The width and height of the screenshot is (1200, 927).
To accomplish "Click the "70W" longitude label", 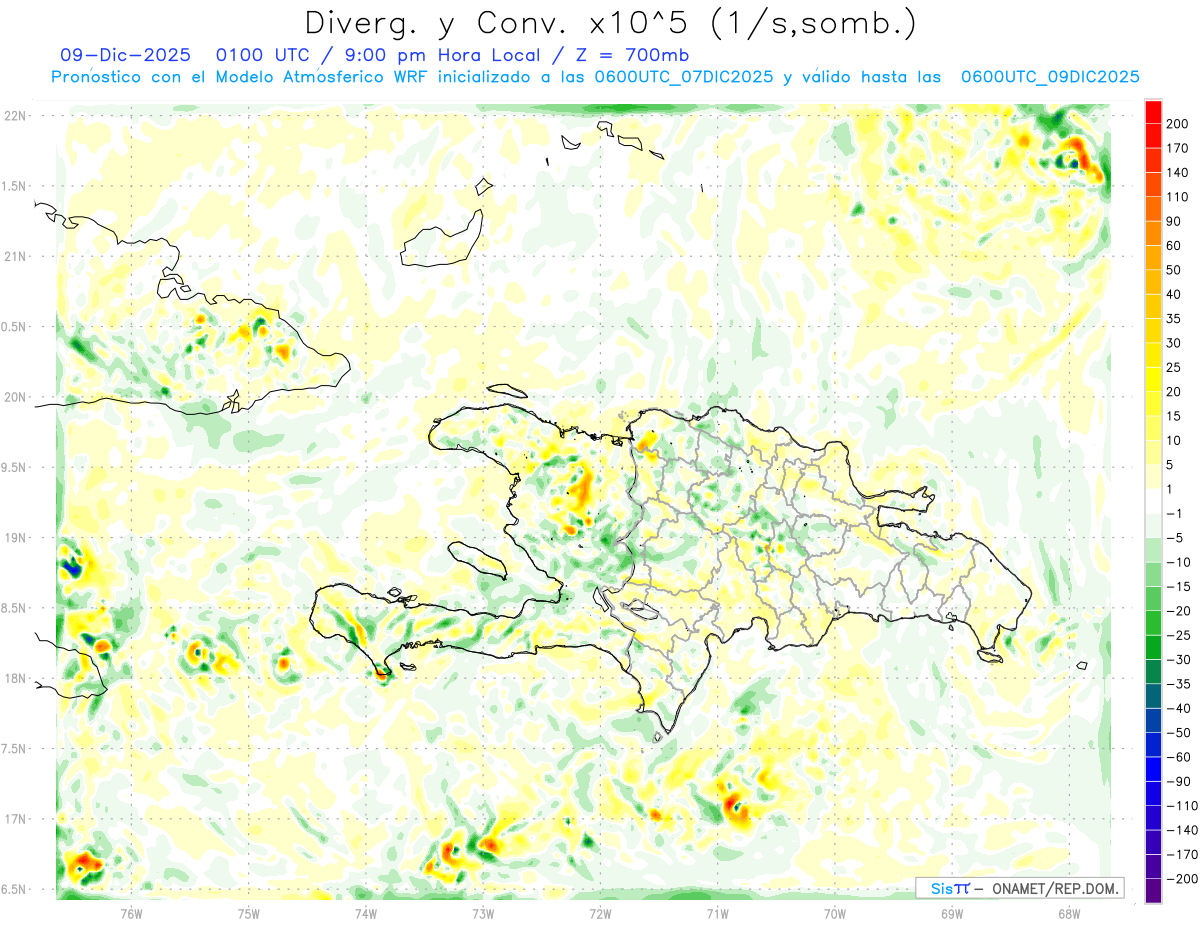I will [x=835, y=913].
